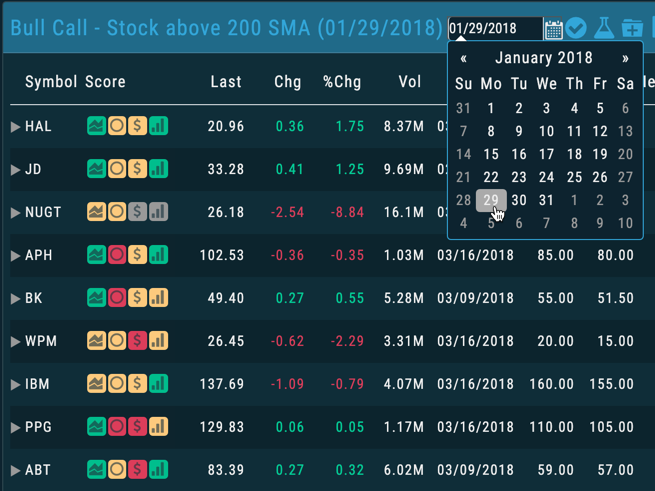Click the red circle score icon for APH

point(117,256)
